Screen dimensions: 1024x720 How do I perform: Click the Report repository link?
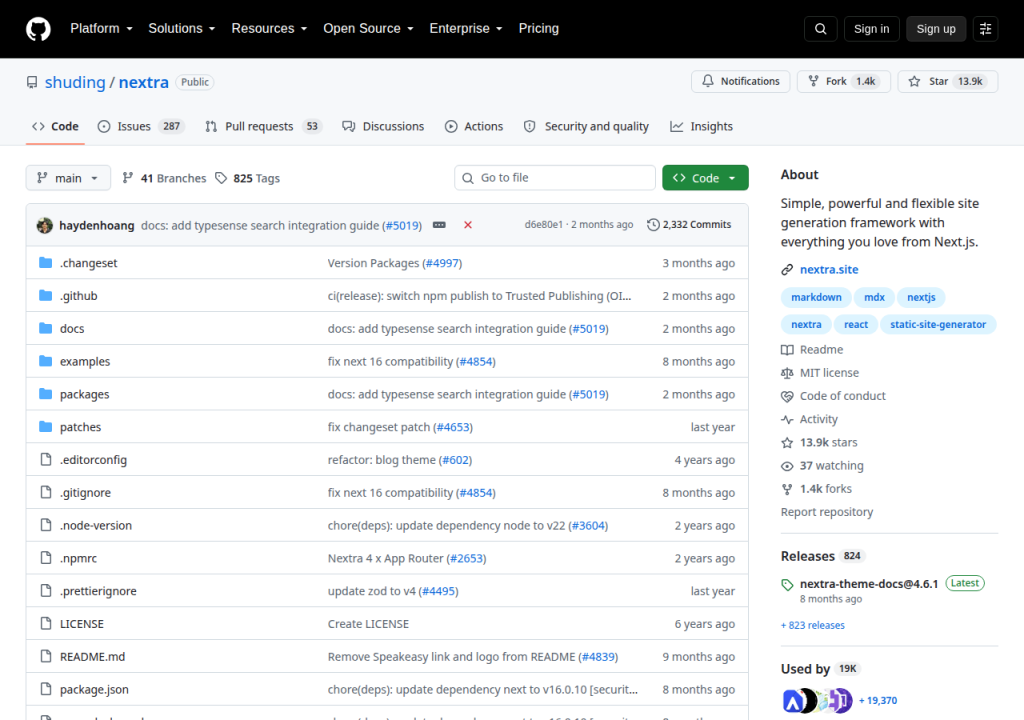[827, 512]
